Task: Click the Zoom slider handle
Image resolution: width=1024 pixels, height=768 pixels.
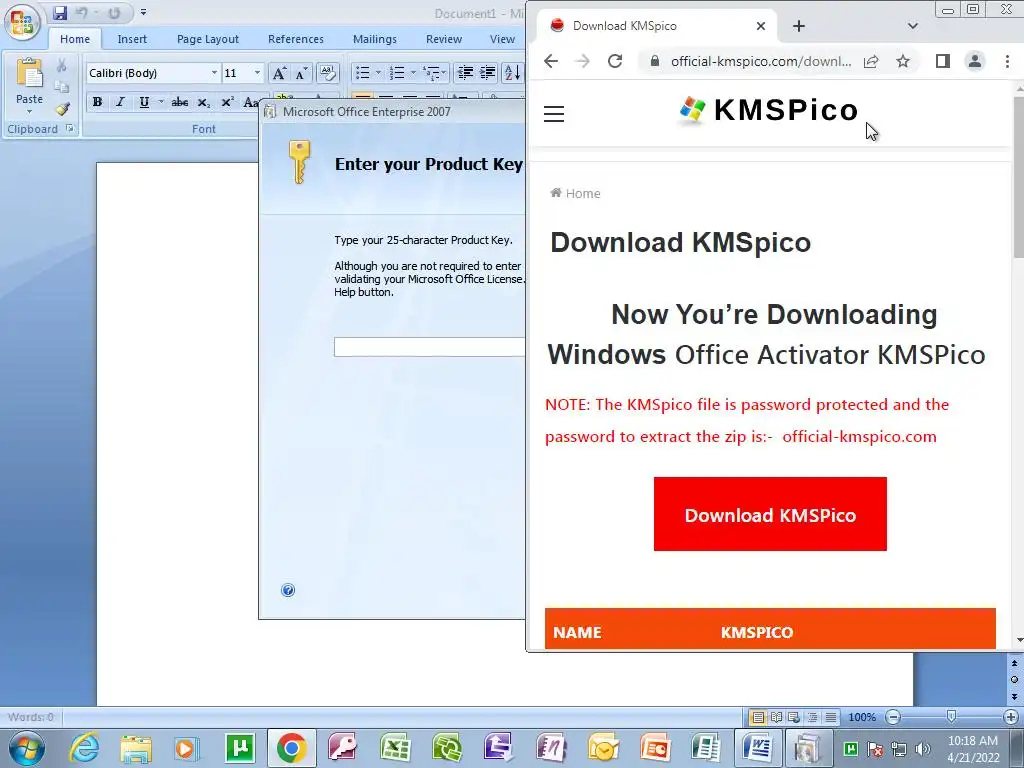Action: click(952, 717)
